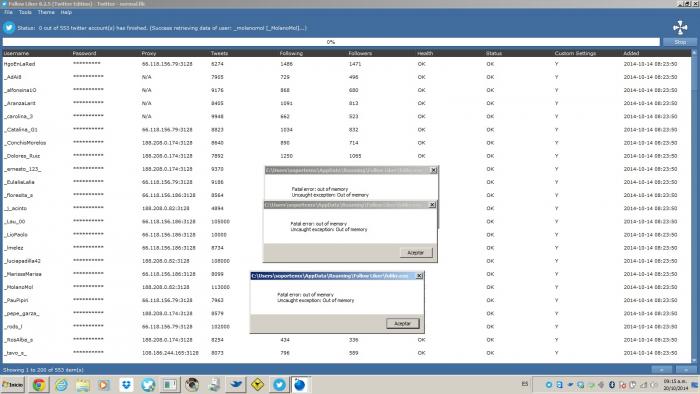Image resolution: width=700 pixels, height=394 pixels.
Task: Open the round blue Twitter taskbar icon
Action: click(x=279, y=384)
